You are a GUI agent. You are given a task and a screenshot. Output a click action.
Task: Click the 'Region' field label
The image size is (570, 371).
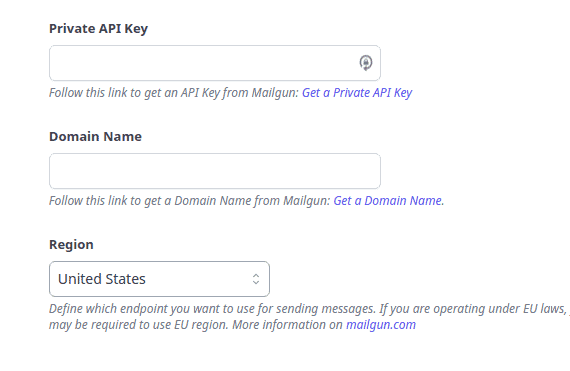pos(71,245)
